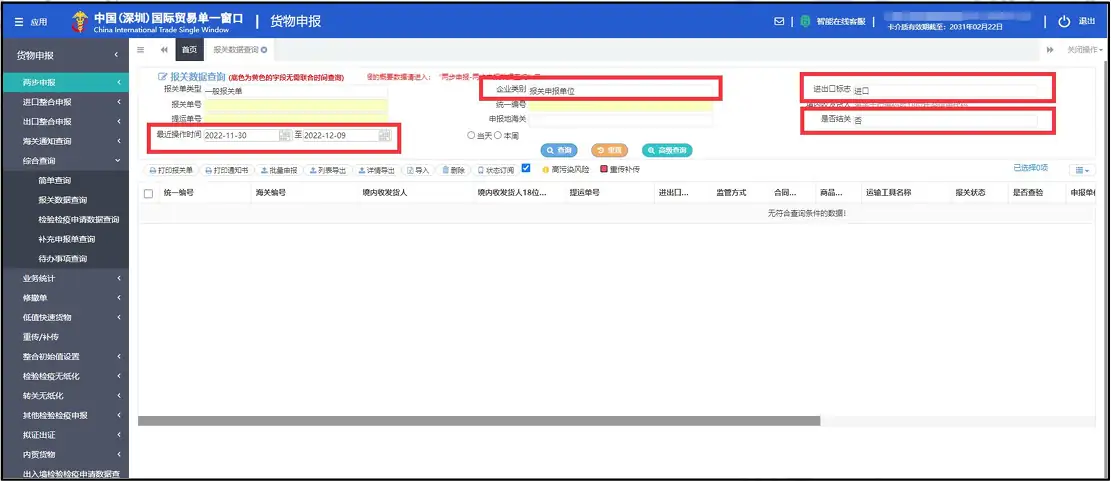Expand the 修撤单 menu
Image resolution: width=1111 pixels, height=481 pixels.
pyautogui.click(x=64, y=298)
